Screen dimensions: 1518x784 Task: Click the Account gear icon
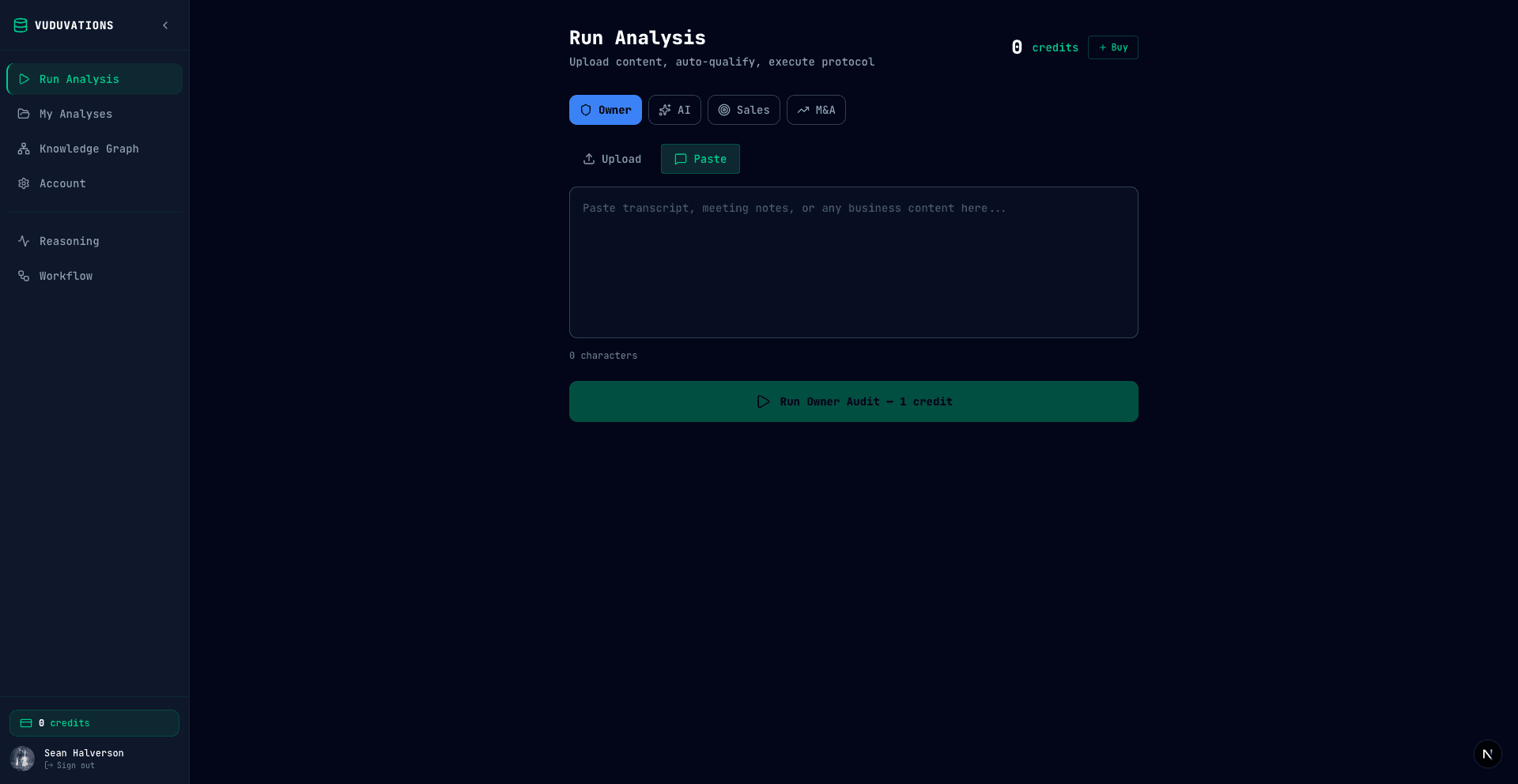(x=24, y=183)
